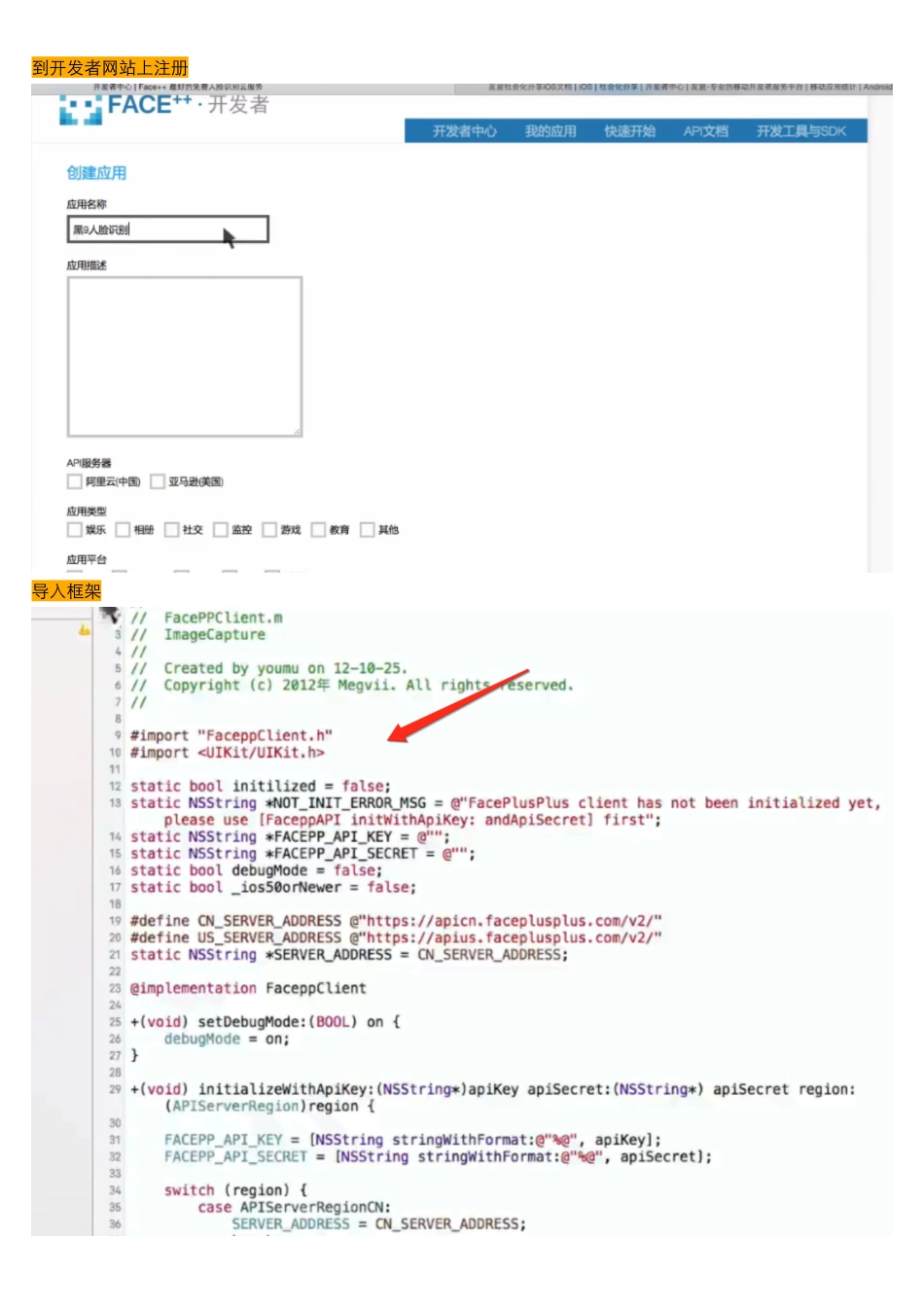
Task: Tick the 娱乐 application type checkbox
Action: click(x=75, y=530)
